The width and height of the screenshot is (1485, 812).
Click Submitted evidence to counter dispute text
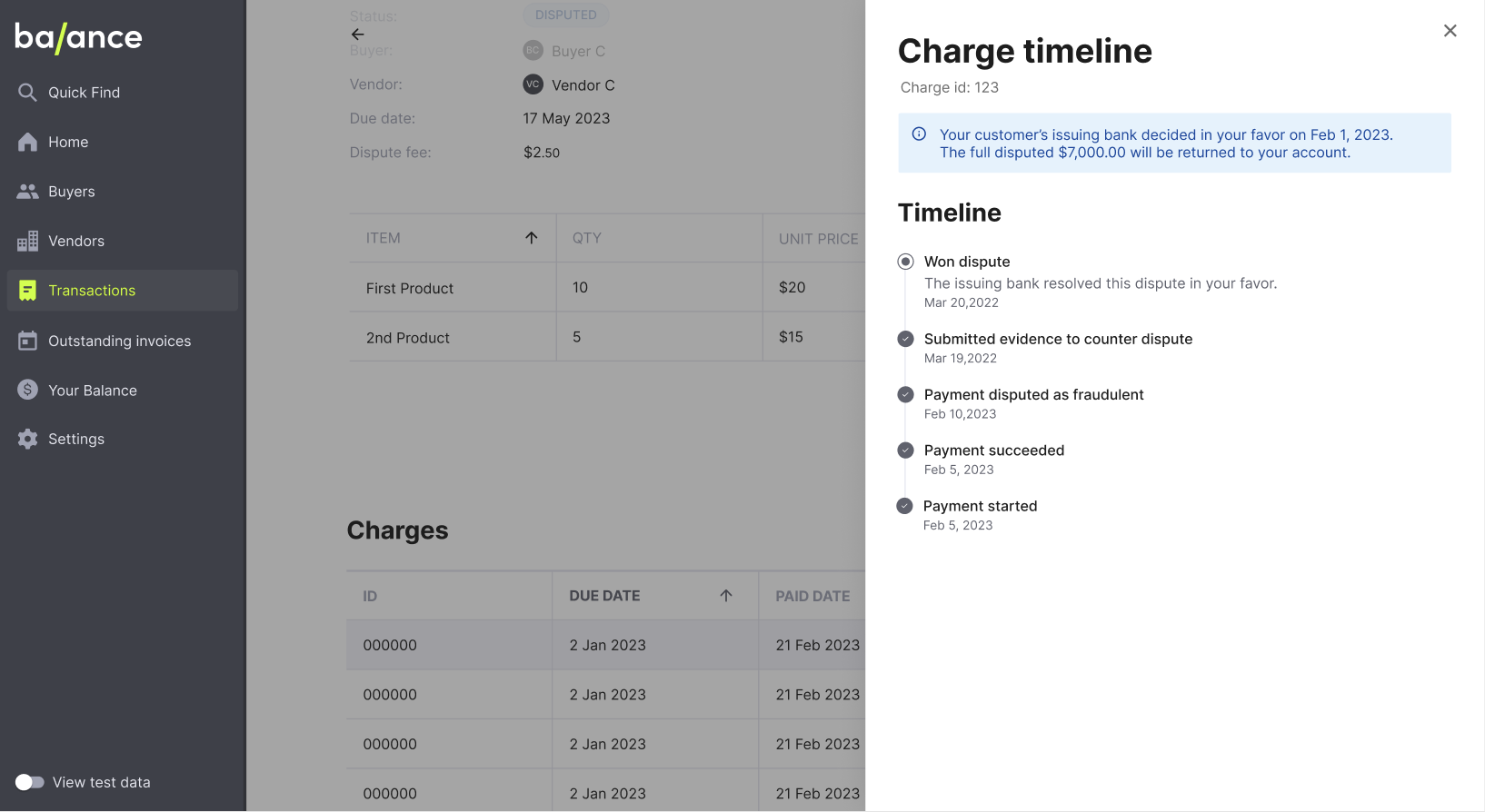coord(1059,339)
